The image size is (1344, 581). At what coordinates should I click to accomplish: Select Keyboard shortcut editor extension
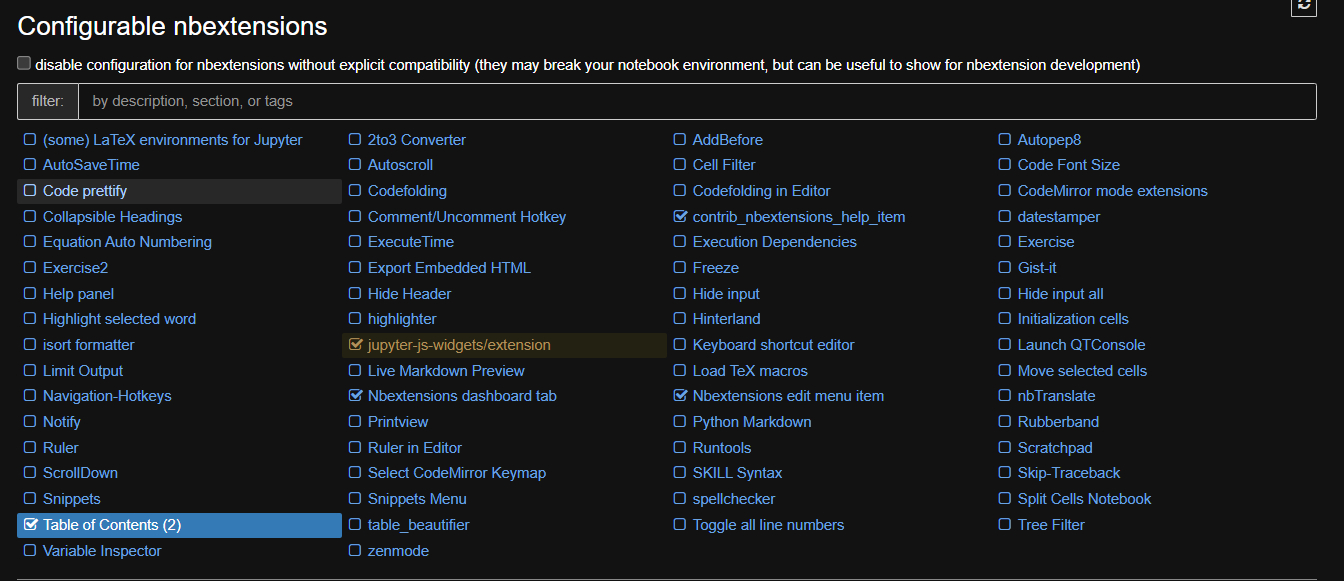coord(774,345)
